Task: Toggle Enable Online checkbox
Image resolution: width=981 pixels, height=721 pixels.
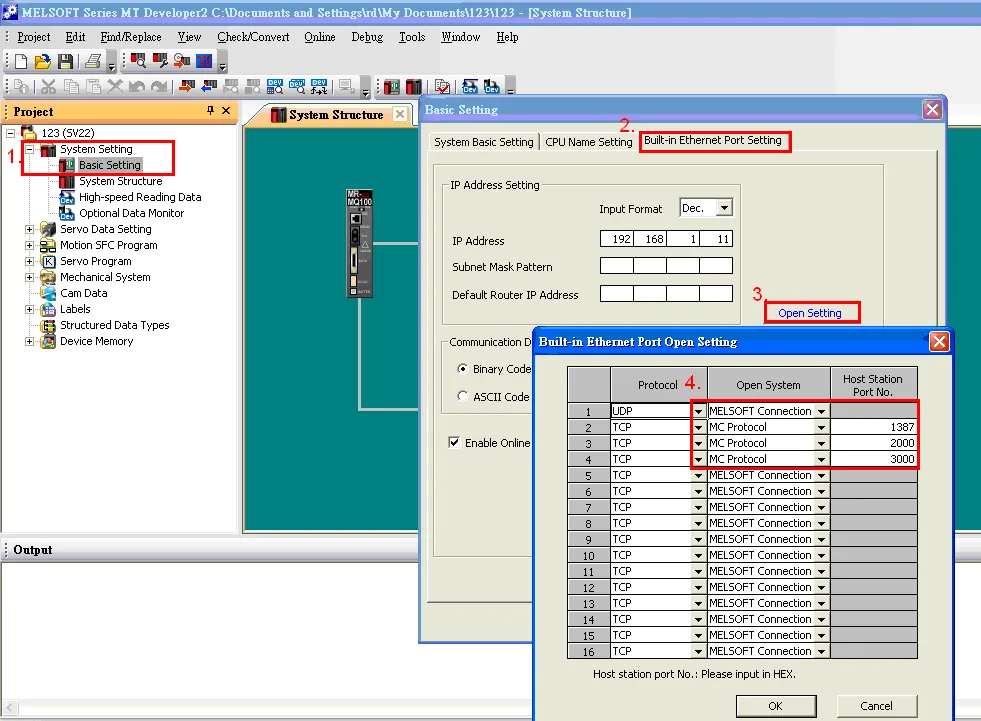Action: (x=454, y=442)
